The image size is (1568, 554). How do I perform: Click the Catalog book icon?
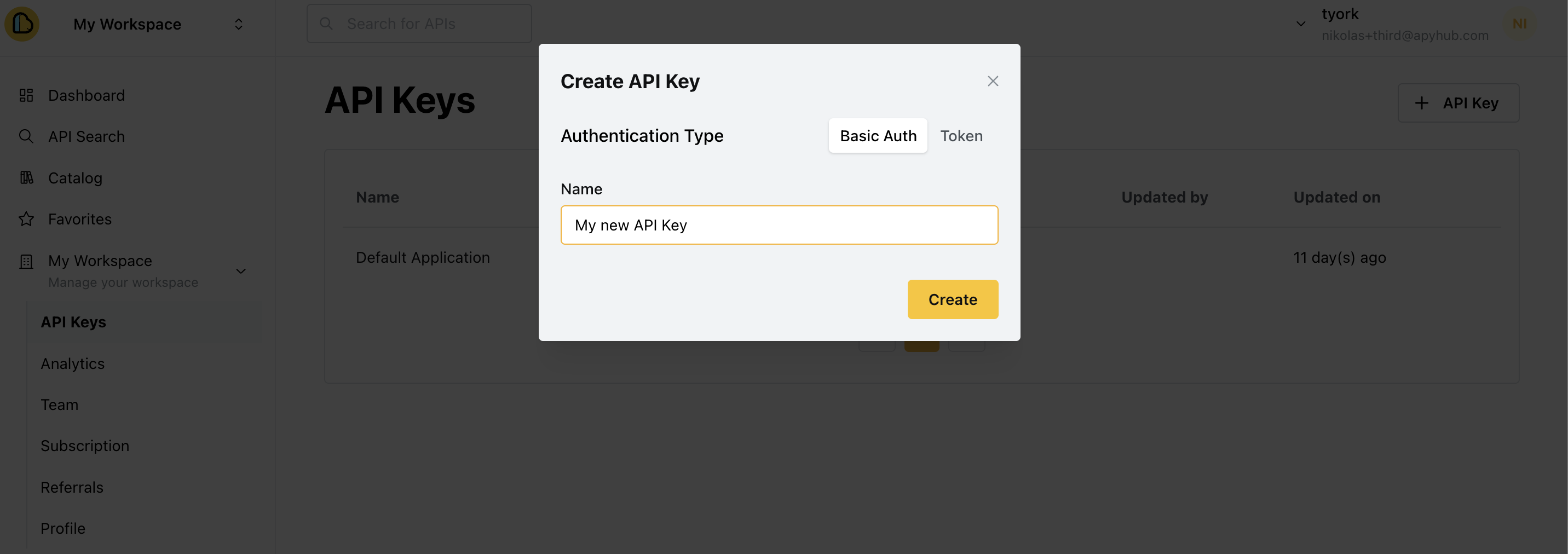(26, 177)
